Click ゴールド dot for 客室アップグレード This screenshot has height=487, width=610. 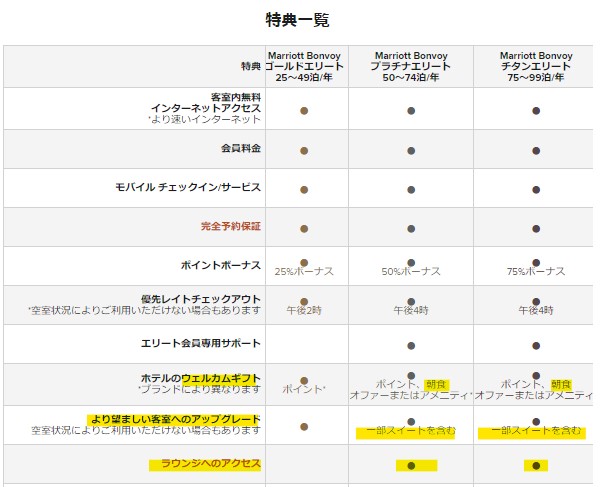point(304,427)
